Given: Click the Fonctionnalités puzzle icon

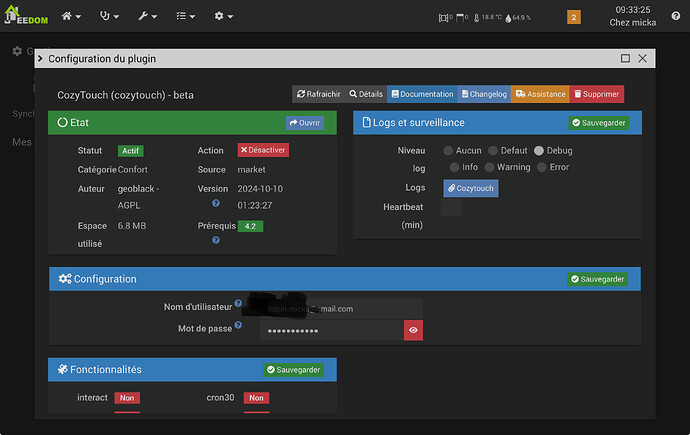Looking at the screenshot, I should (x=62, y=369).
